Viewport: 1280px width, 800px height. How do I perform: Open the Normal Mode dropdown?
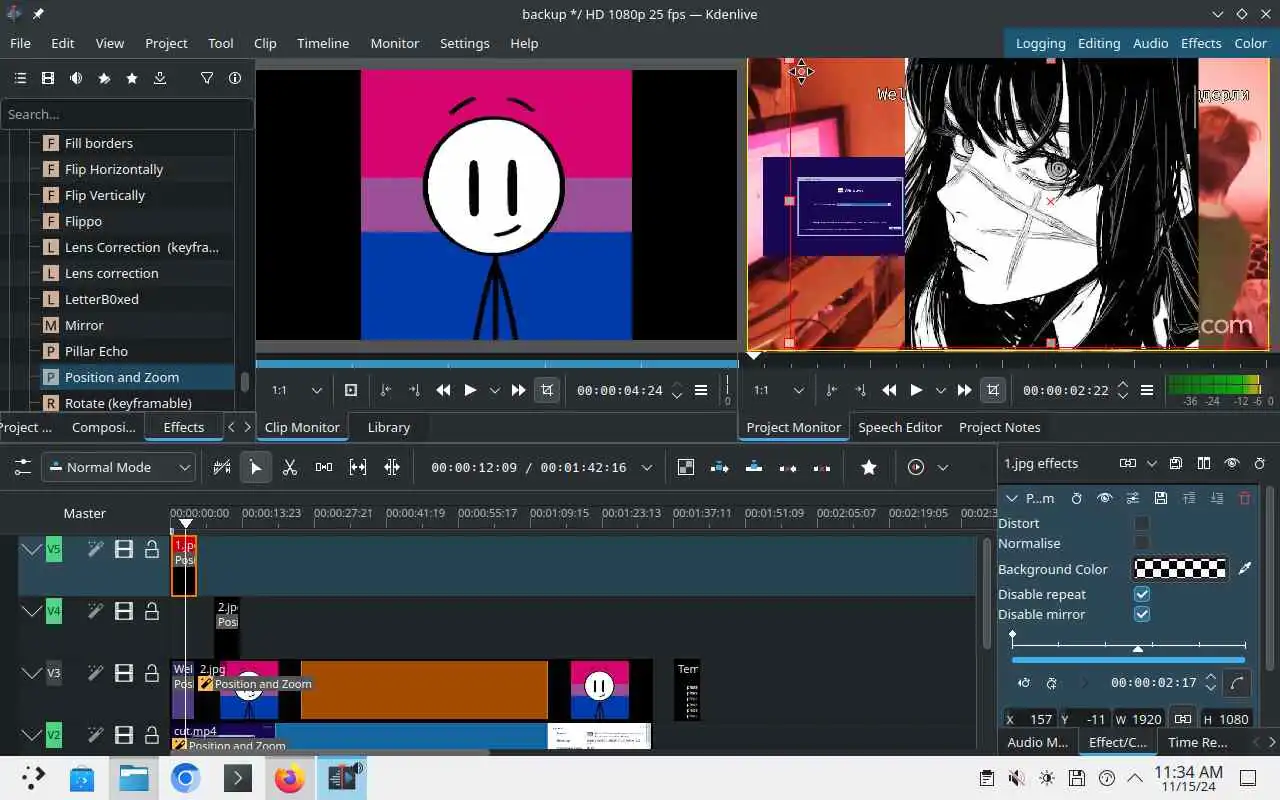pos(118,467)
